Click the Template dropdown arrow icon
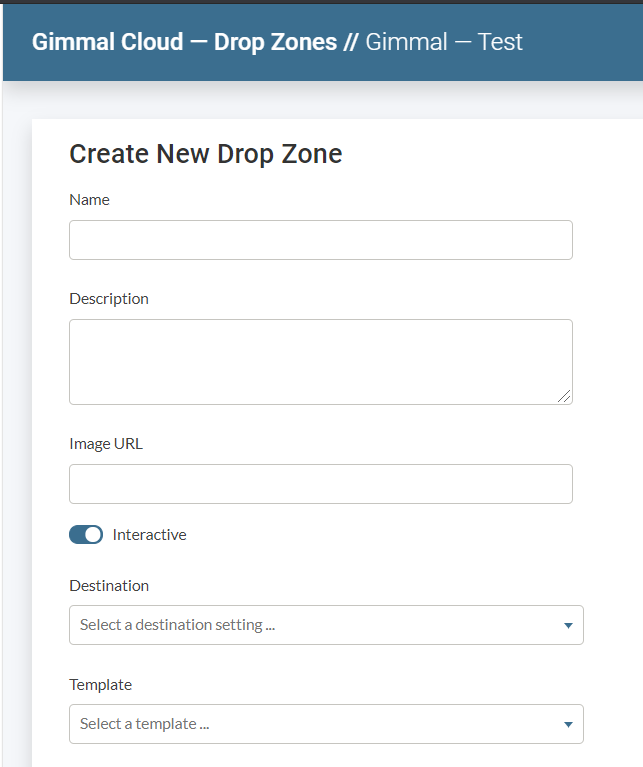Viewport: 643px width, 767px height. click(x=568, y=725)
